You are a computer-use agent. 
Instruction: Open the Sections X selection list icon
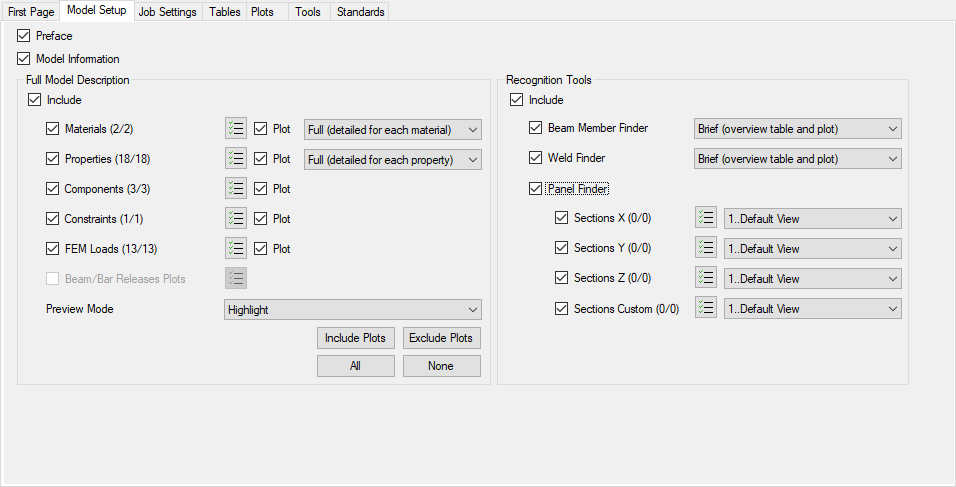(706, 219)
